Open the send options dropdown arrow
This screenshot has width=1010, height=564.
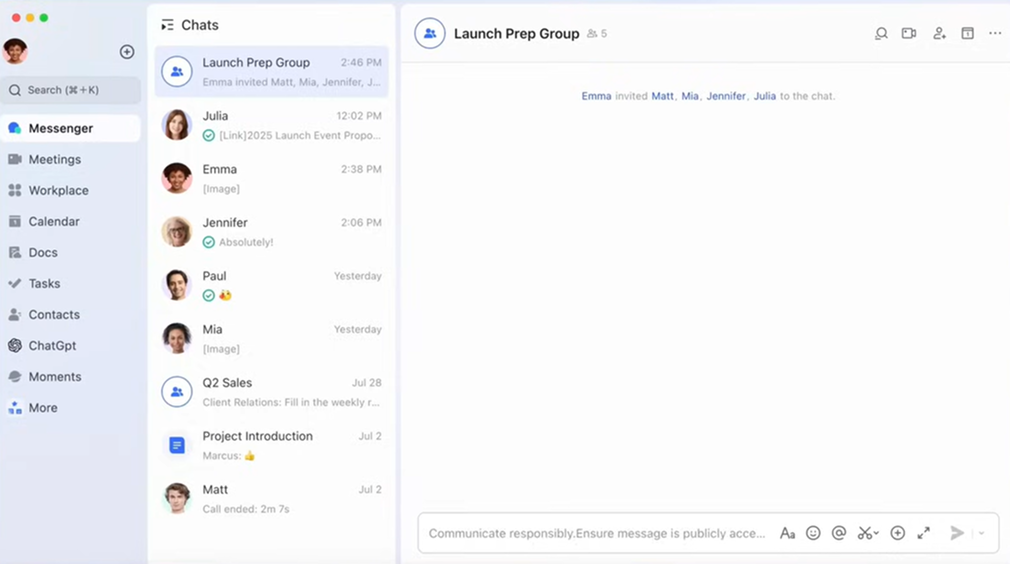(981, 533)
